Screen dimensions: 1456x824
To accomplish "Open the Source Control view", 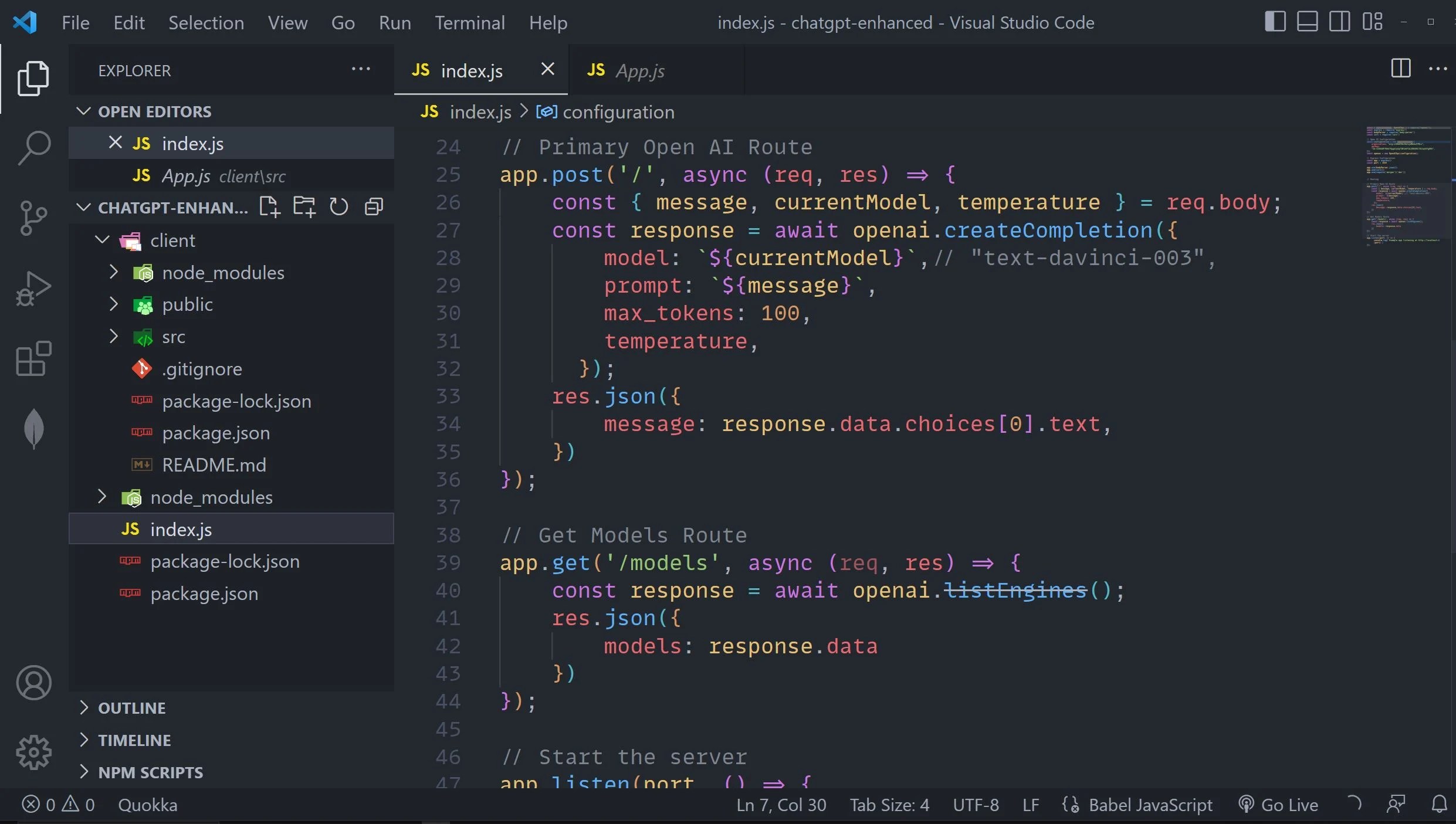I will pos(33,218).
